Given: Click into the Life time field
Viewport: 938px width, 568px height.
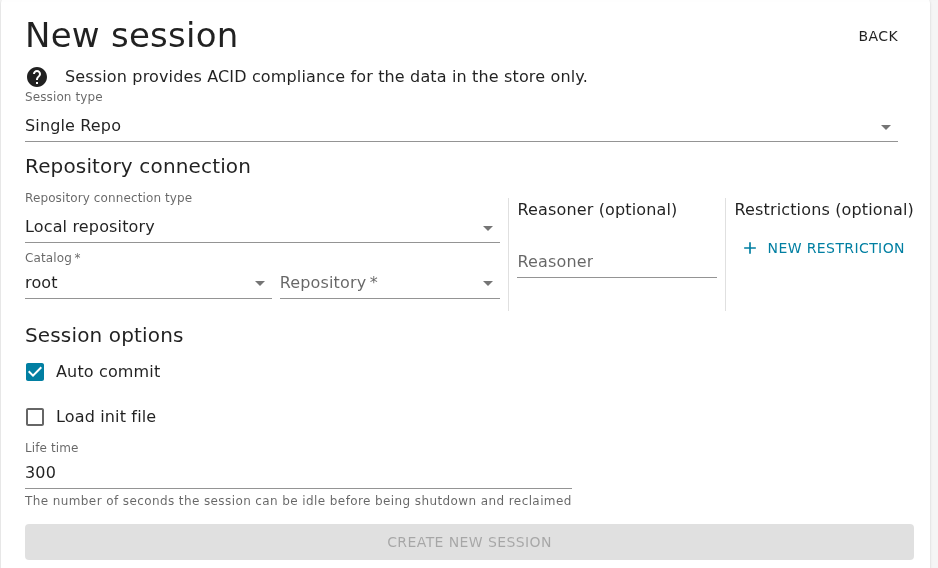Looking at the screenshot, I should coord(298,473).
